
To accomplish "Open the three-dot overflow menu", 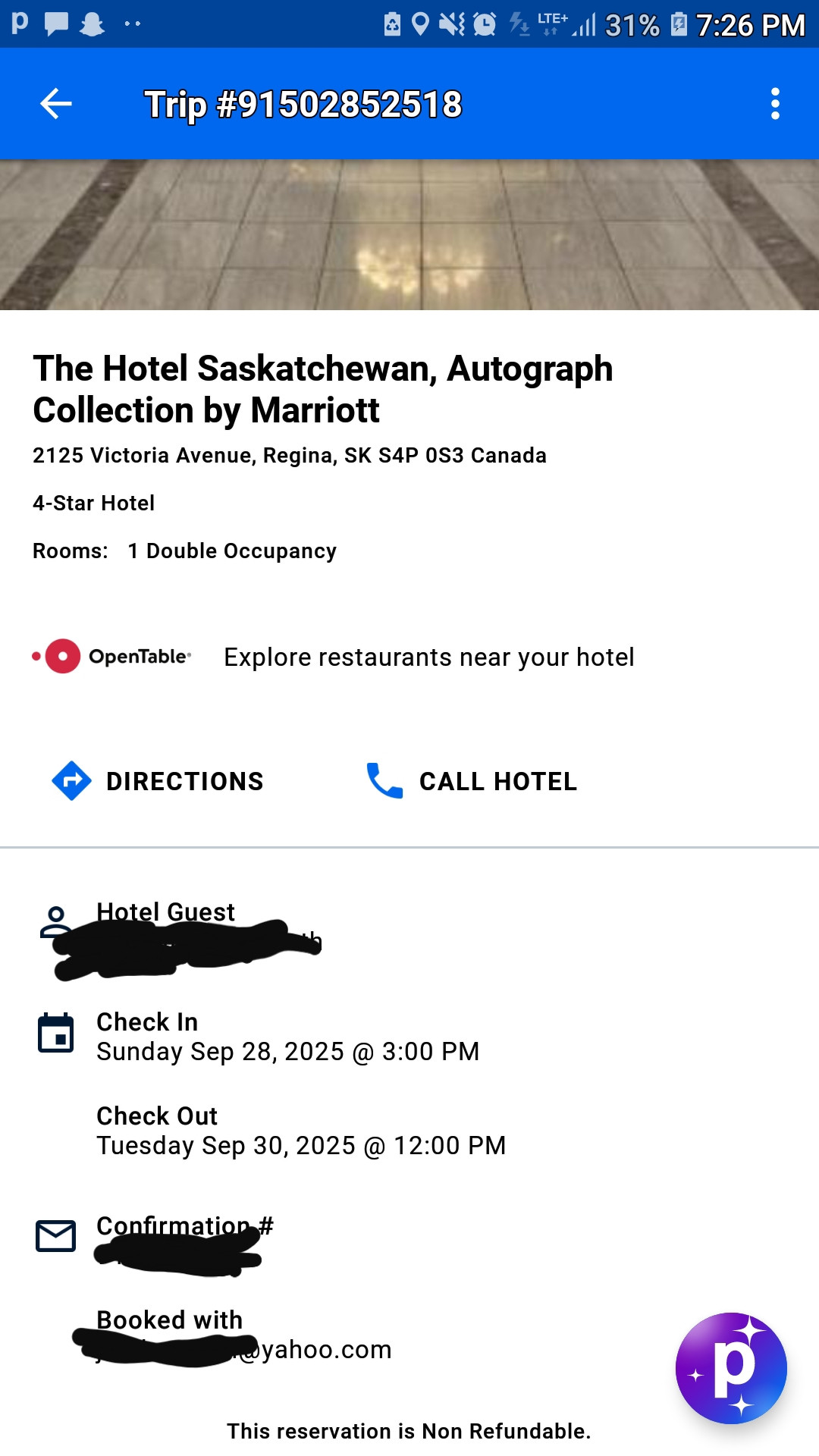I will point(774,104).
